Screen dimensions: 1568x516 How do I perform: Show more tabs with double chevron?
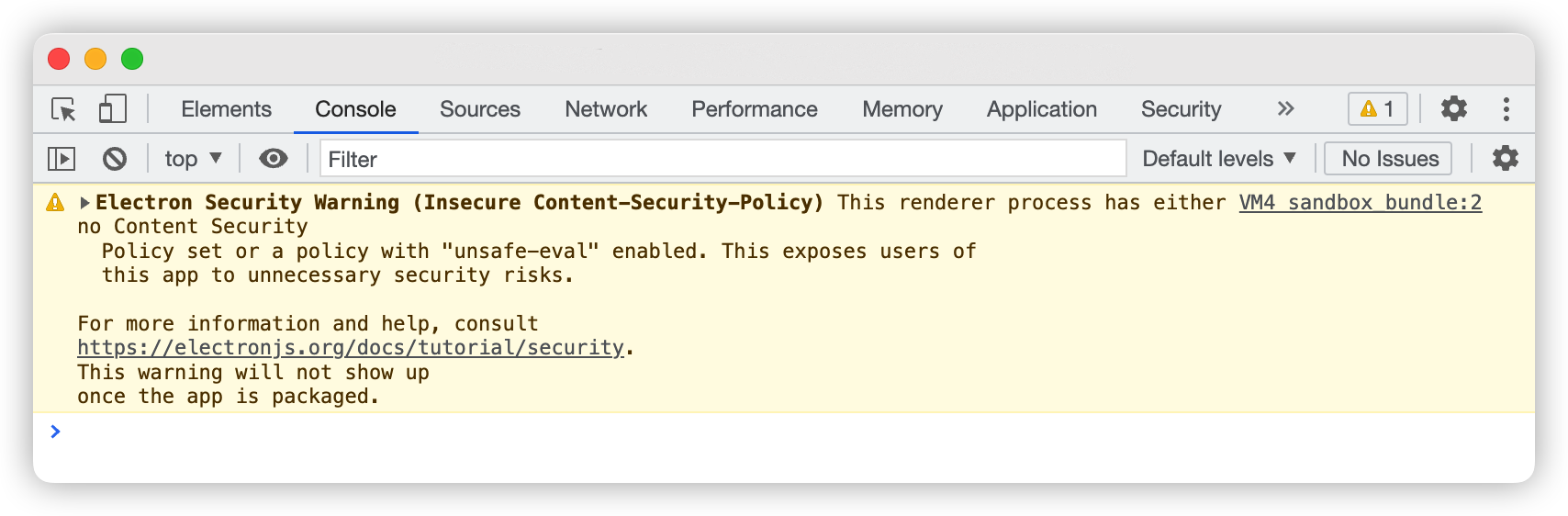click(x=1285, y=108)
